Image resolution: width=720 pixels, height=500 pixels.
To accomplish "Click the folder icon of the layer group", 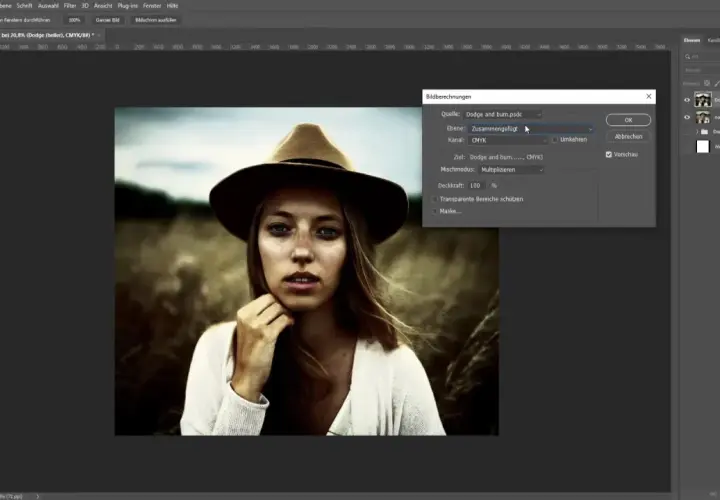I will click(704, 132).
